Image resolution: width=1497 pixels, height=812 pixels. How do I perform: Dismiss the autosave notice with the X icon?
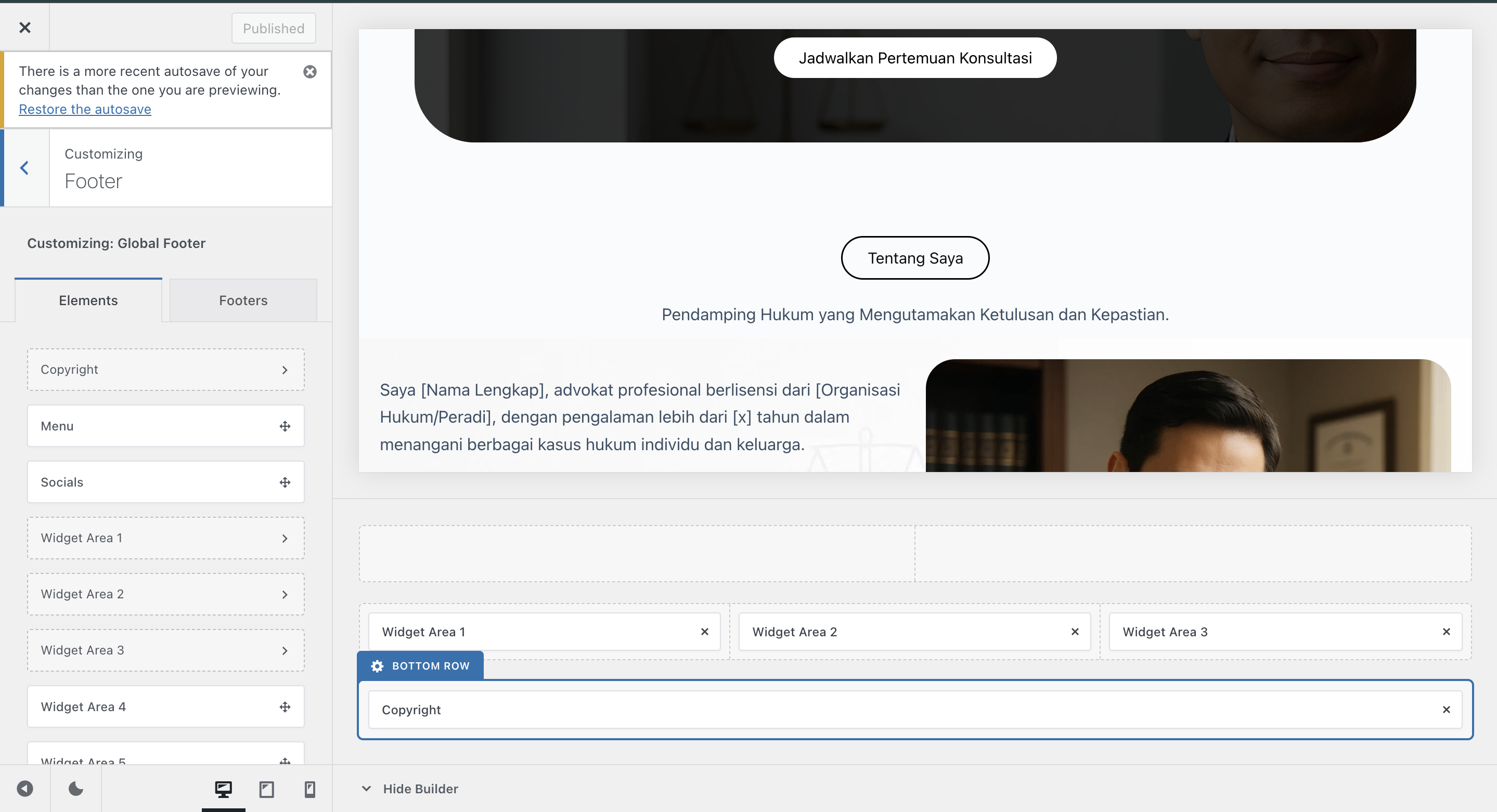pyautogui.click(x=309, y=71)
